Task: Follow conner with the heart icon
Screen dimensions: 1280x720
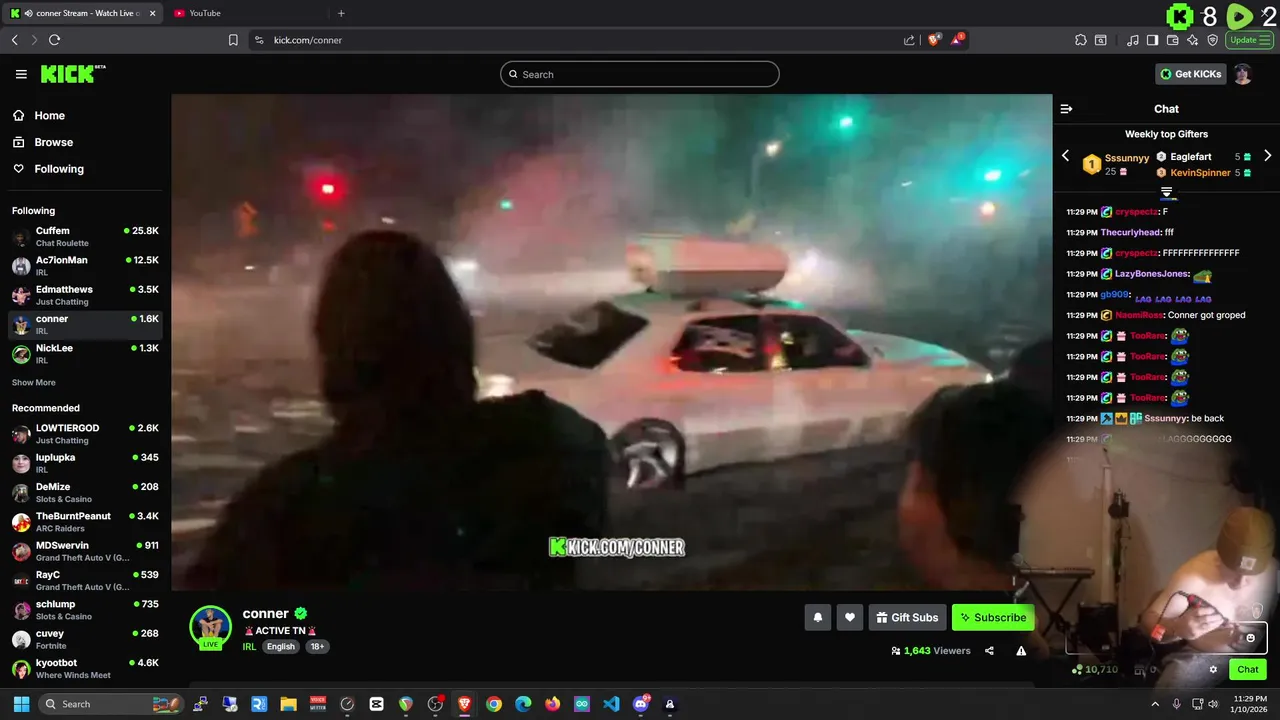Action: [850, 618]
